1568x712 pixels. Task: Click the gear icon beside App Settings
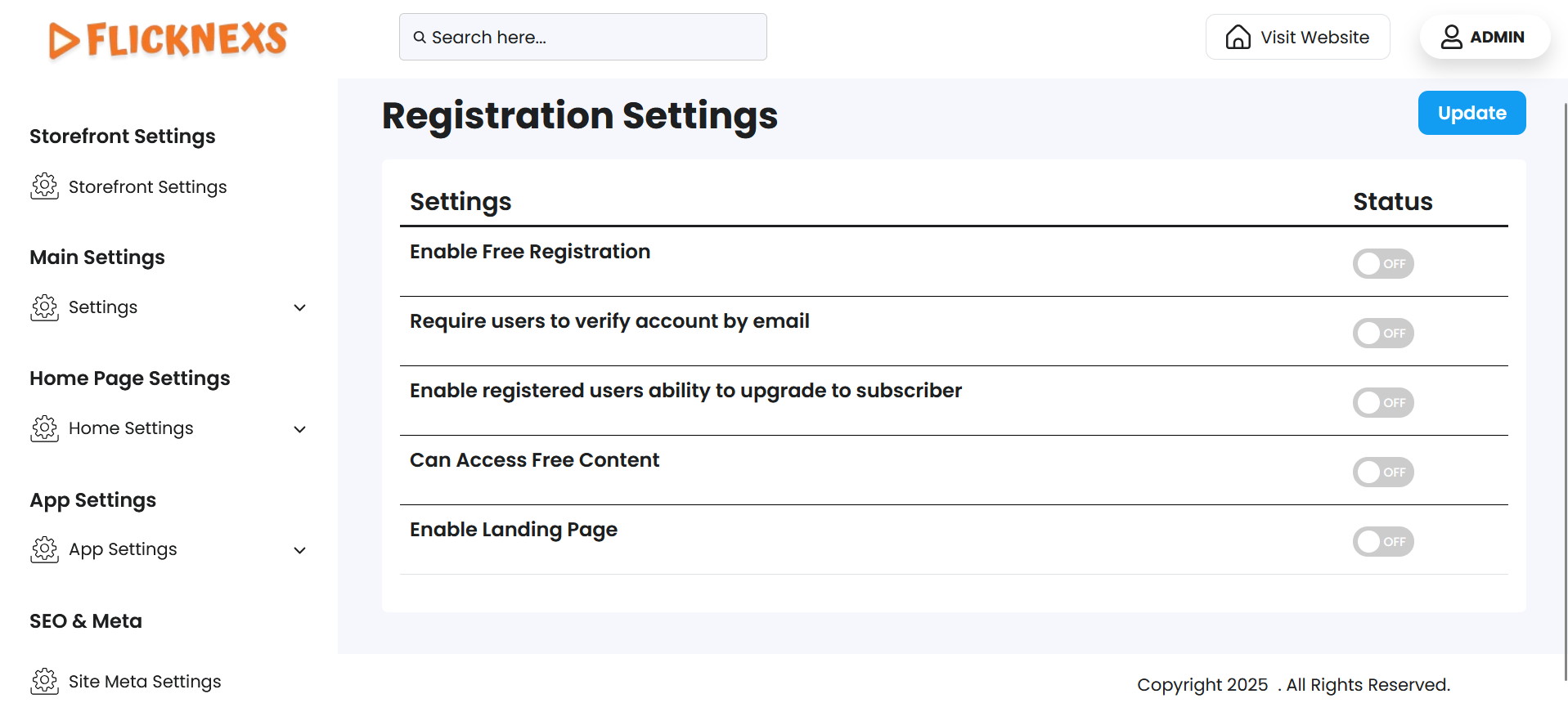[44, 549]
